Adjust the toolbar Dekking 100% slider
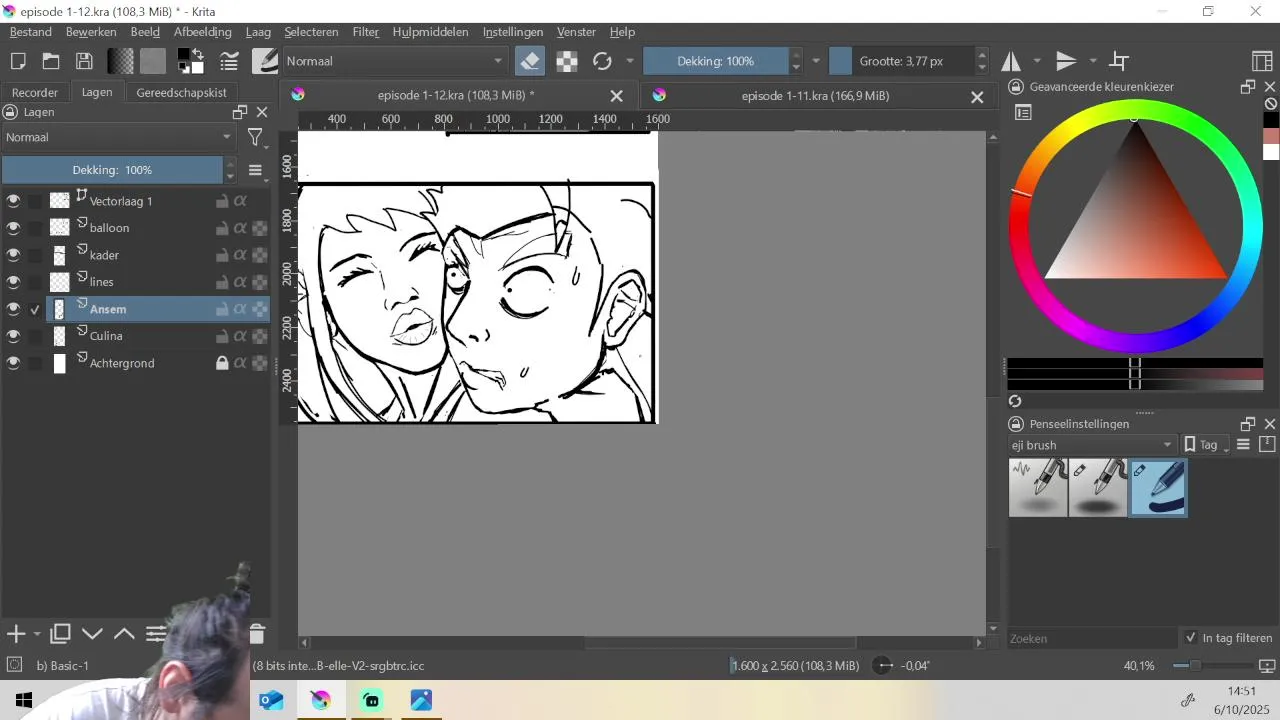Viewport: 1280px width, 720px height. 715,61
